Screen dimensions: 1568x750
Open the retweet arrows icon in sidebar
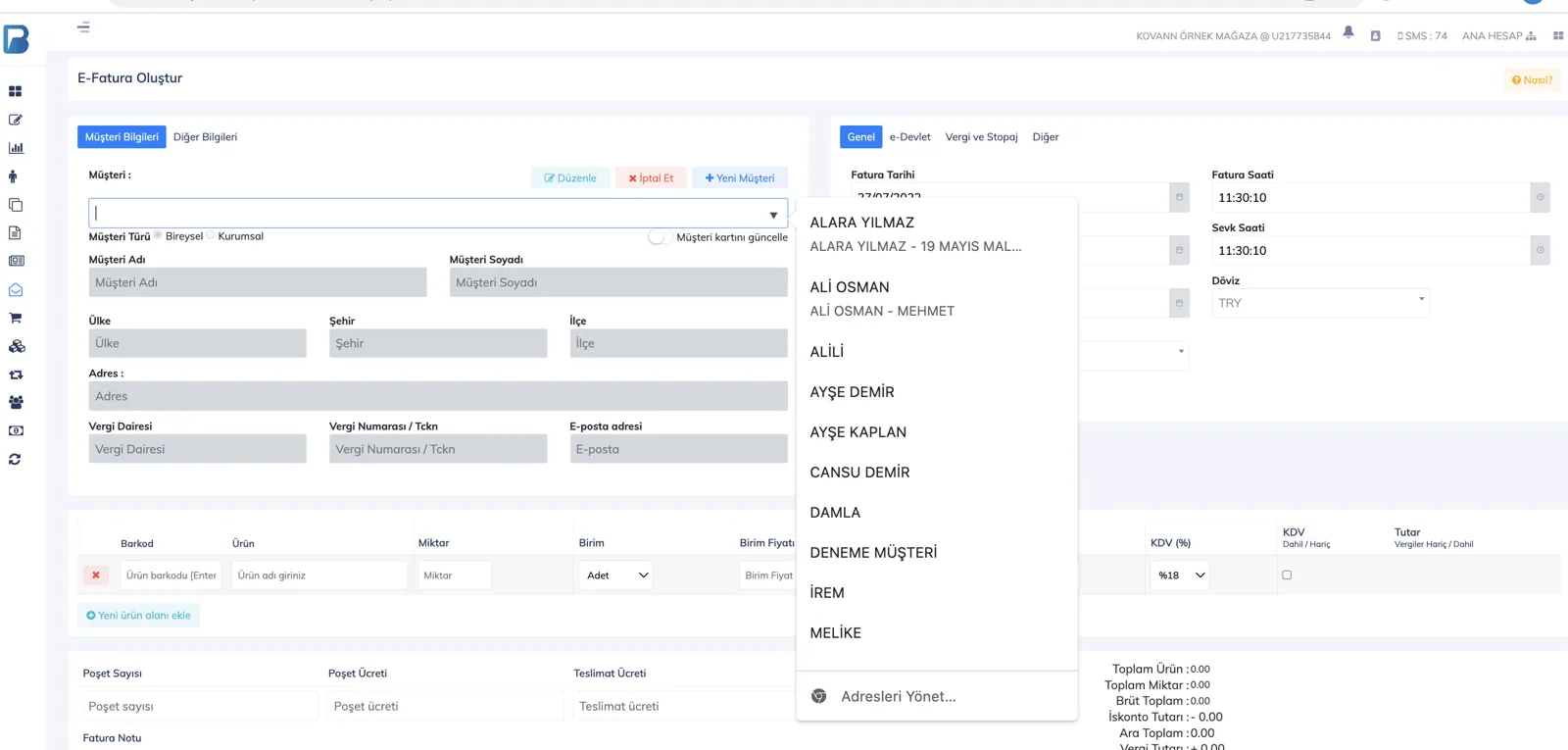(16, 375)
